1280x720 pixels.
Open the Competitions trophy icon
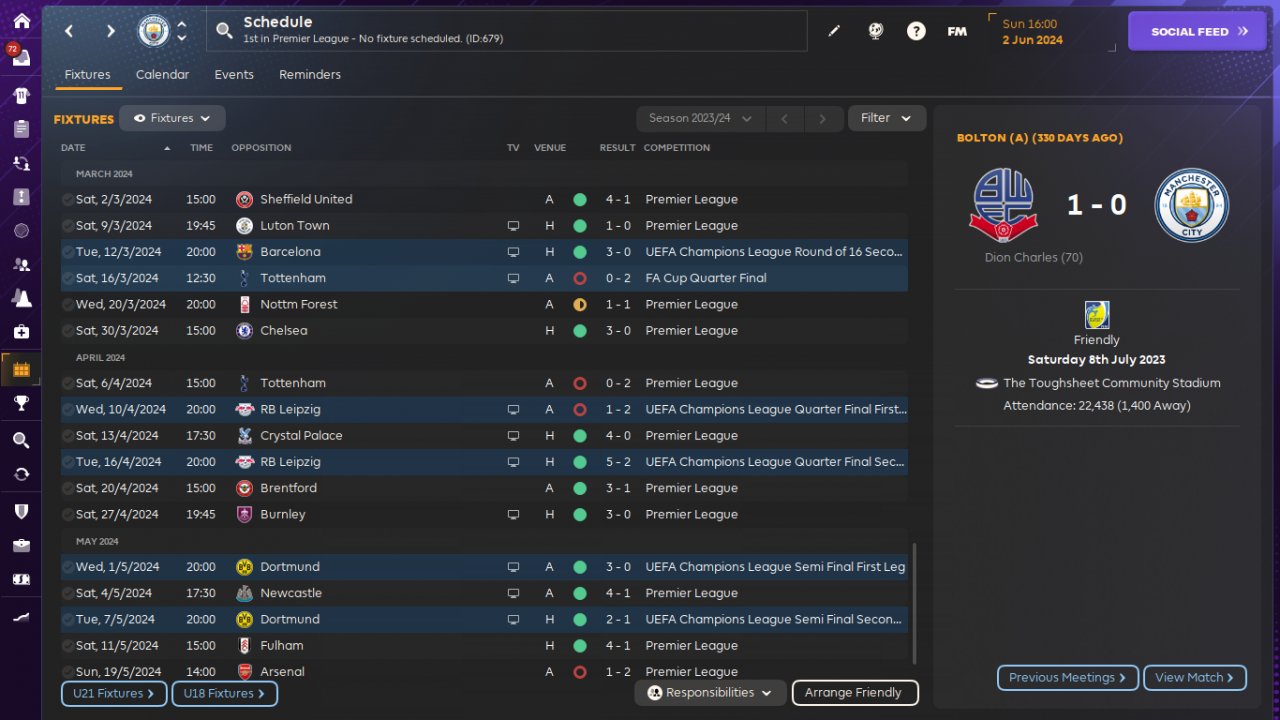point(21,403)
